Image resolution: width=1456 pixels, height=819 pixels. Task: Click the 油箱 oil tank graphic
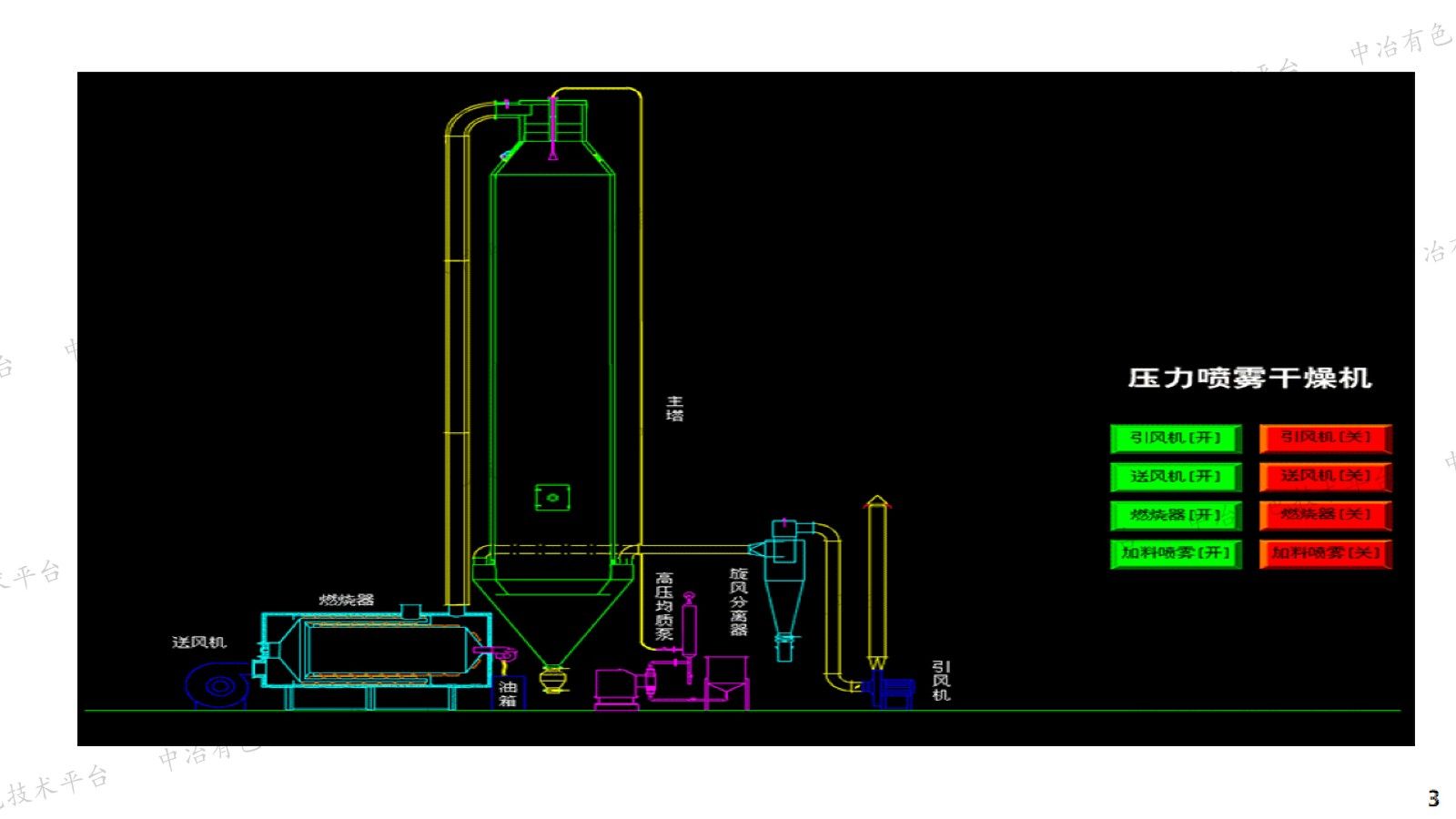coord(508,693)
